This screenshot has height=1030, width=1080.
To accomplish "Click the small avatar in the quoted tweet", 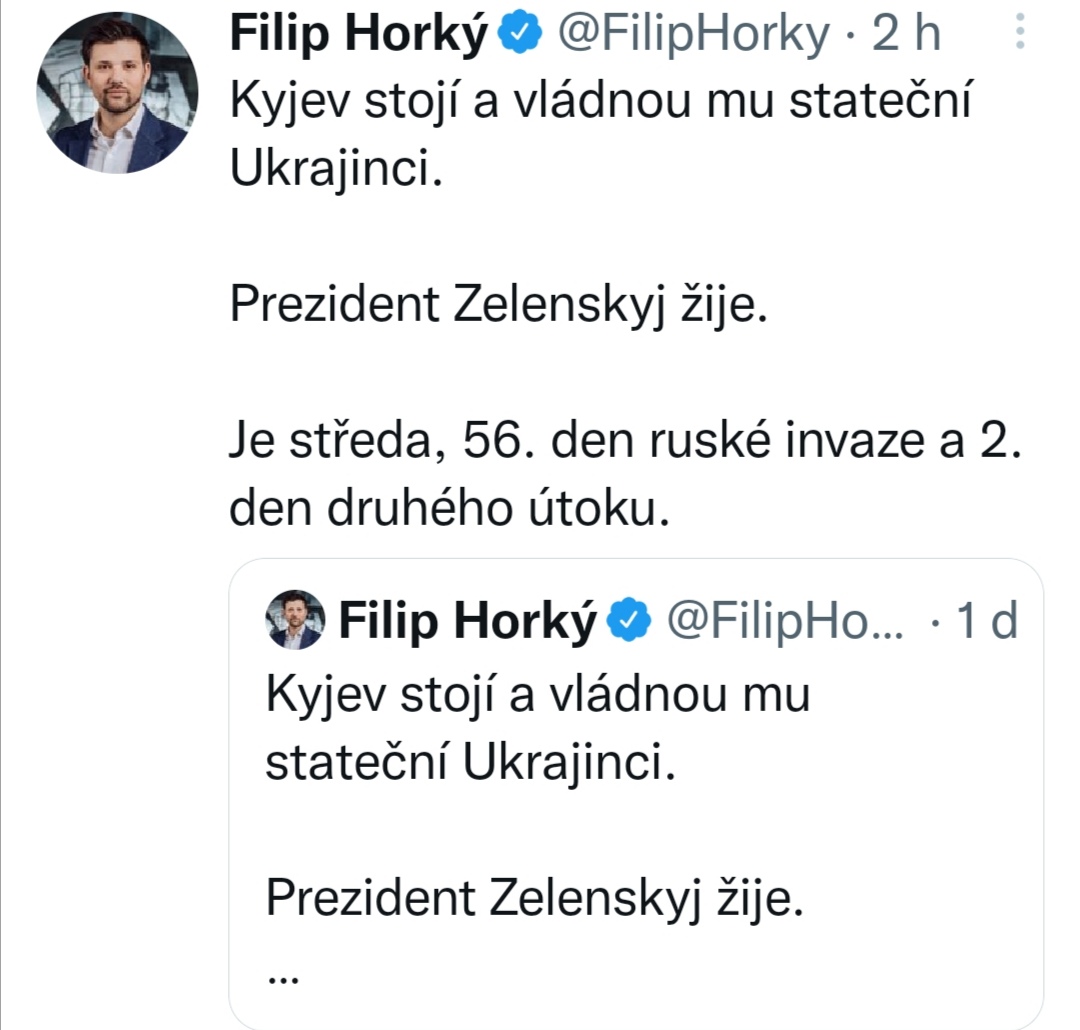I will [297, 620].
